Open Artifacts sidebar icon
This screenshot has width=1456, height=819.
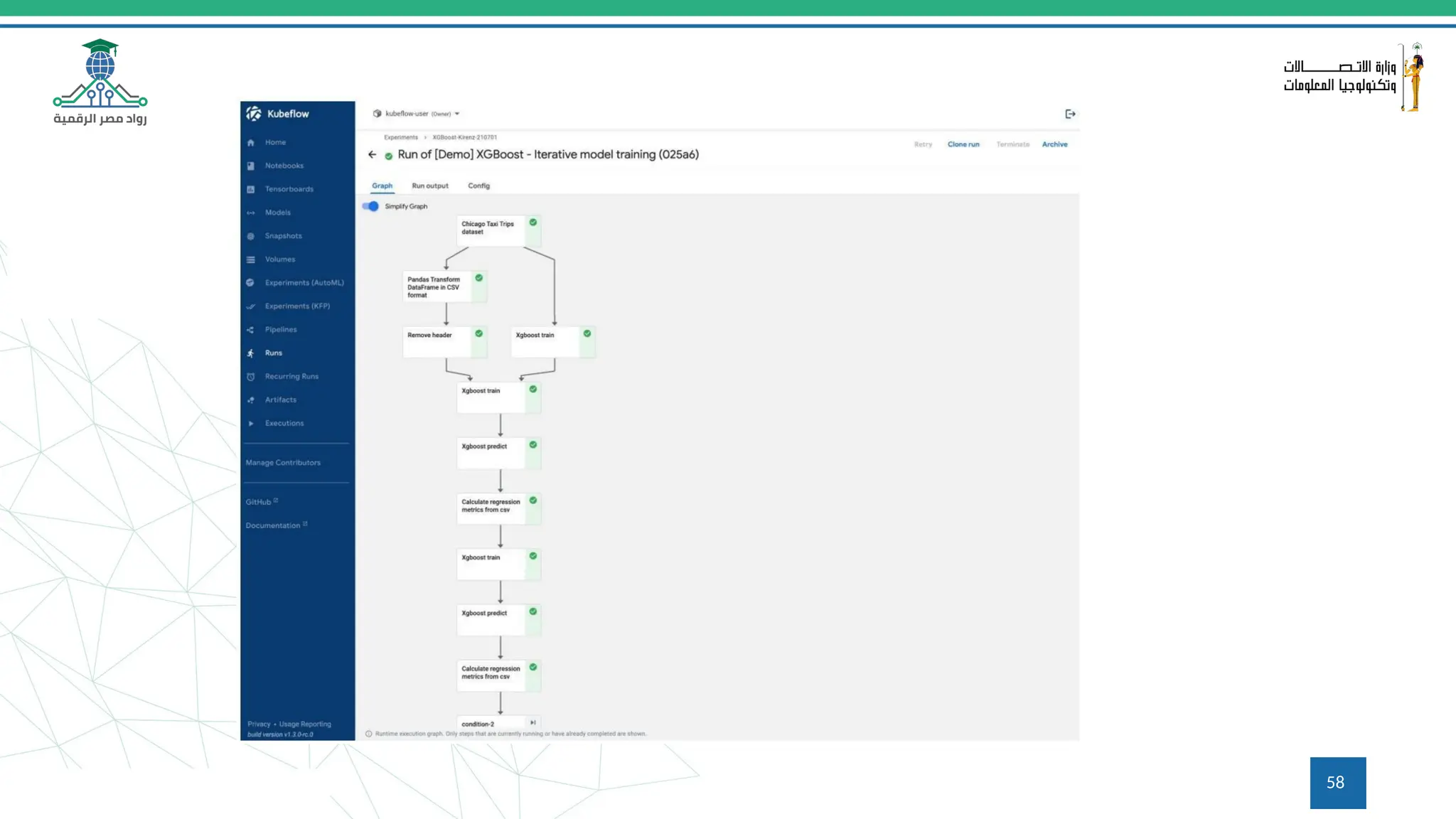point(251,400)
